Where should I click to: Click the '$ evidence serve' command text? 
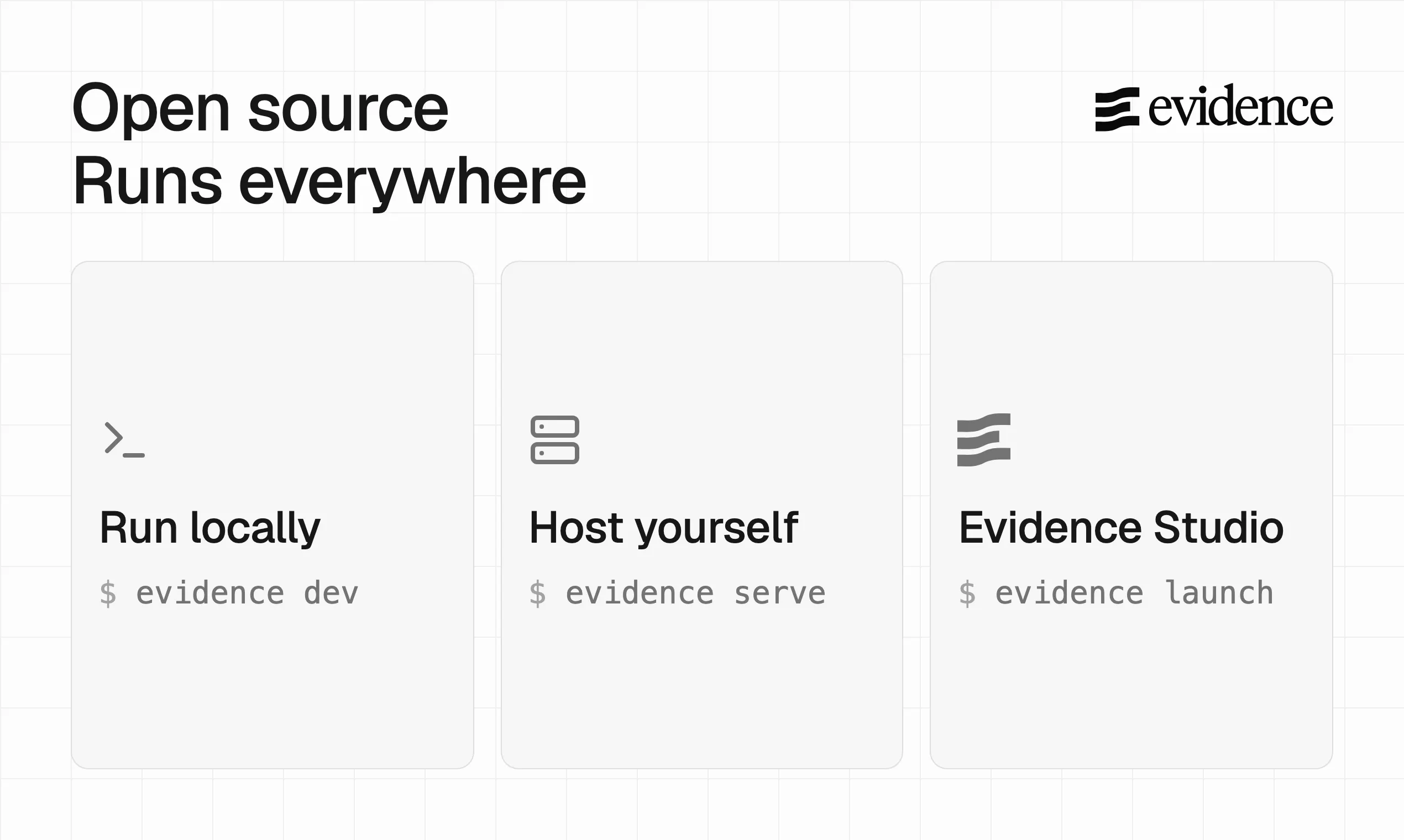click(x=678, y=593)
